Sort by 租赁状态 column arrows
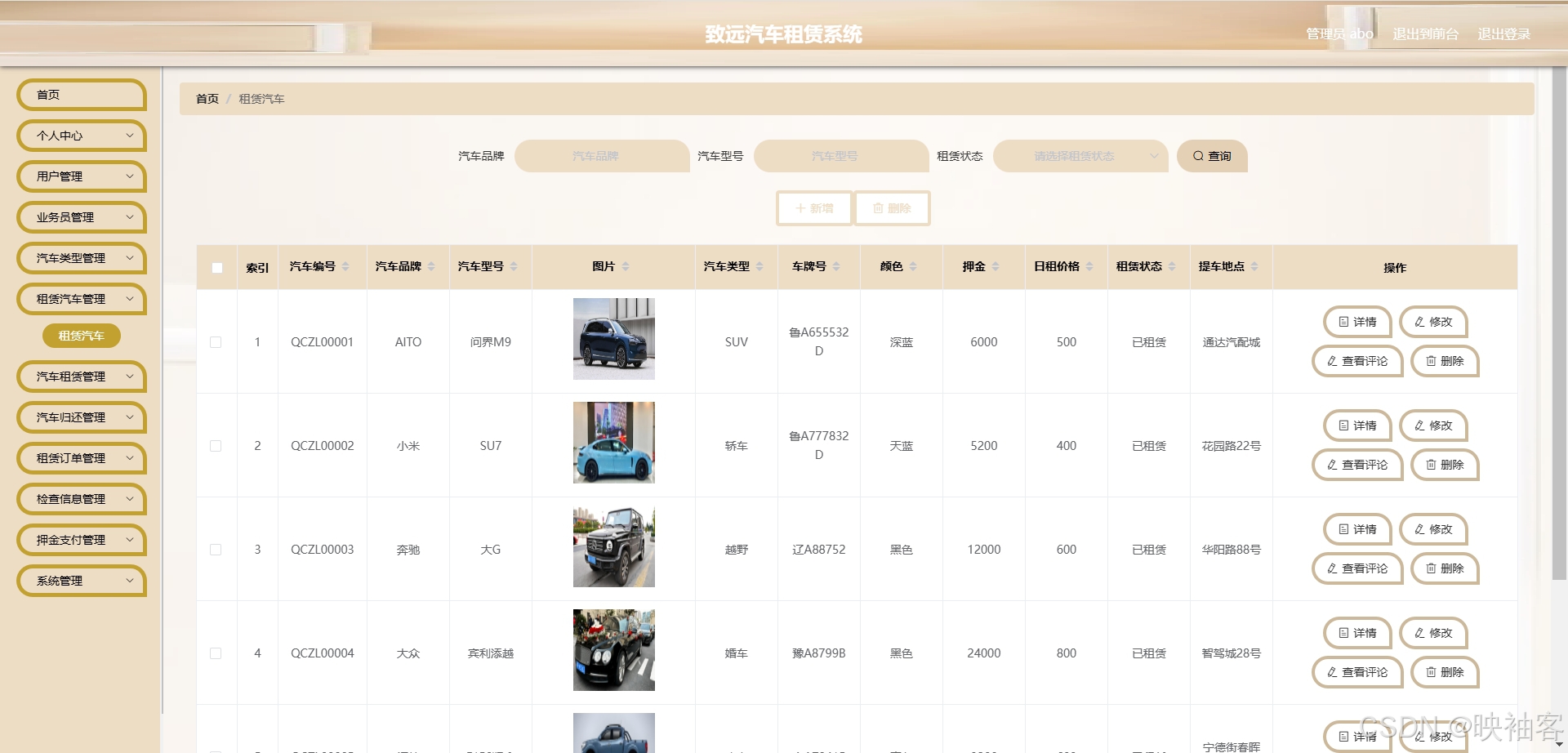Image resolution: width=1568 pixels, height=753 pixels. pyautogui.click(x=1172, y=266)
